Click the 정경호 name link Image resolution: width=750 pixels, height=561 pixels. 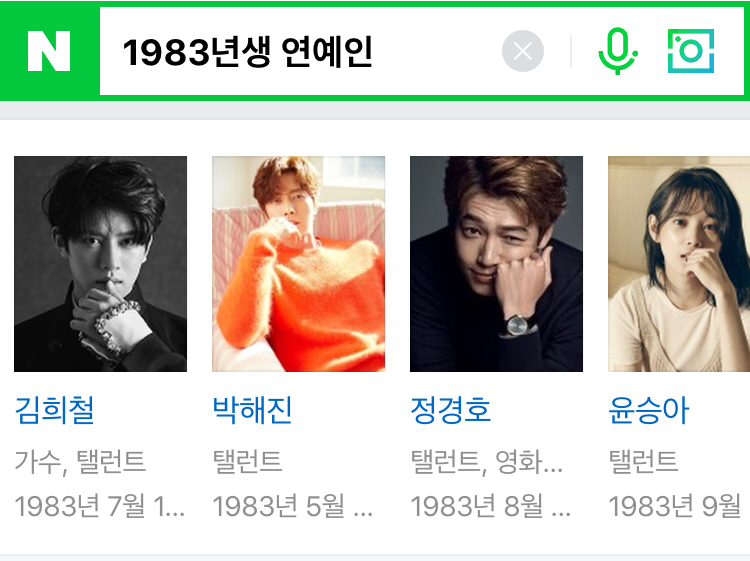point(451,410)
